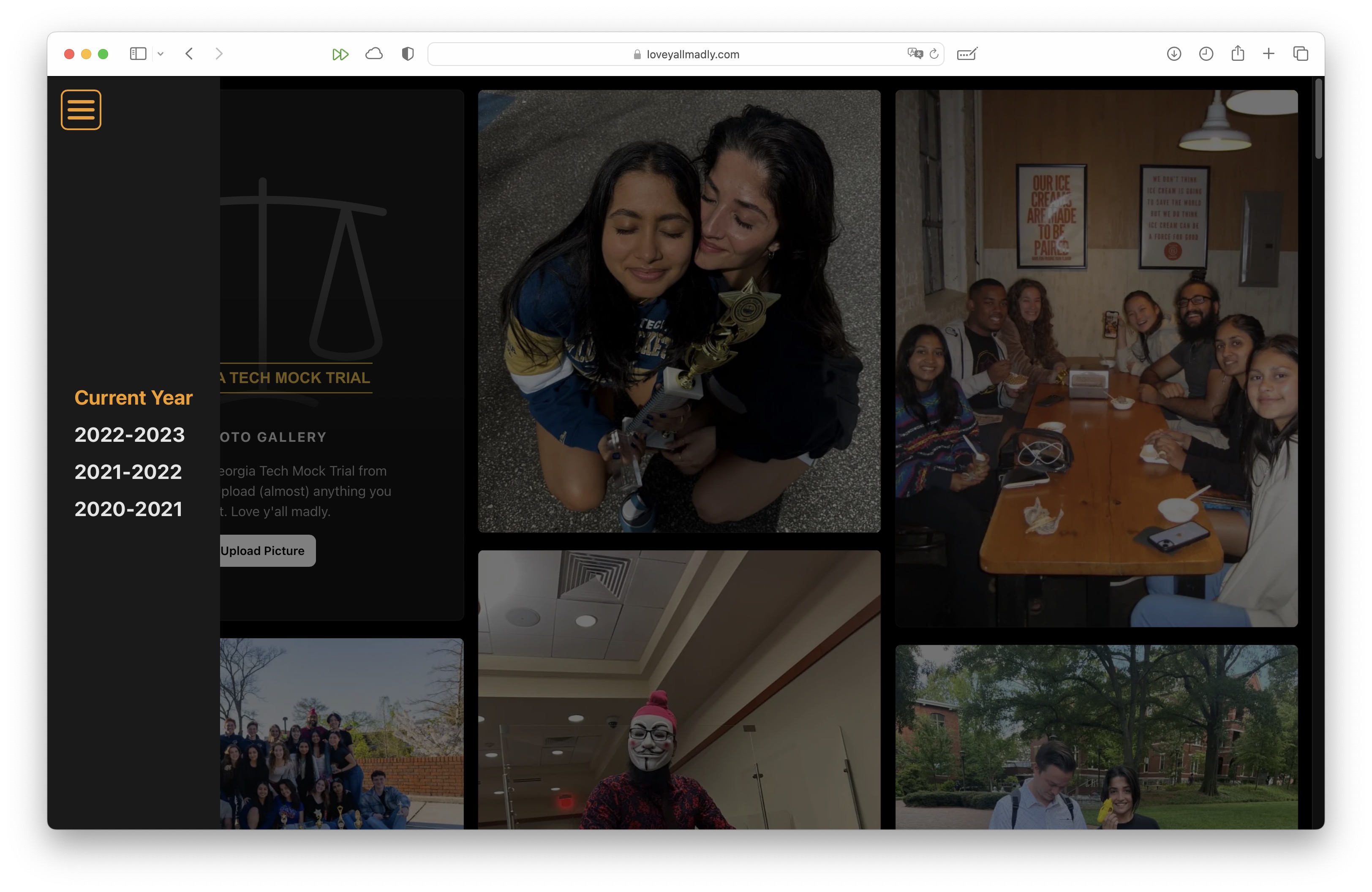Show the tab overview icon
Screen dimensions: 1372x892
(x=1301, y=54)
